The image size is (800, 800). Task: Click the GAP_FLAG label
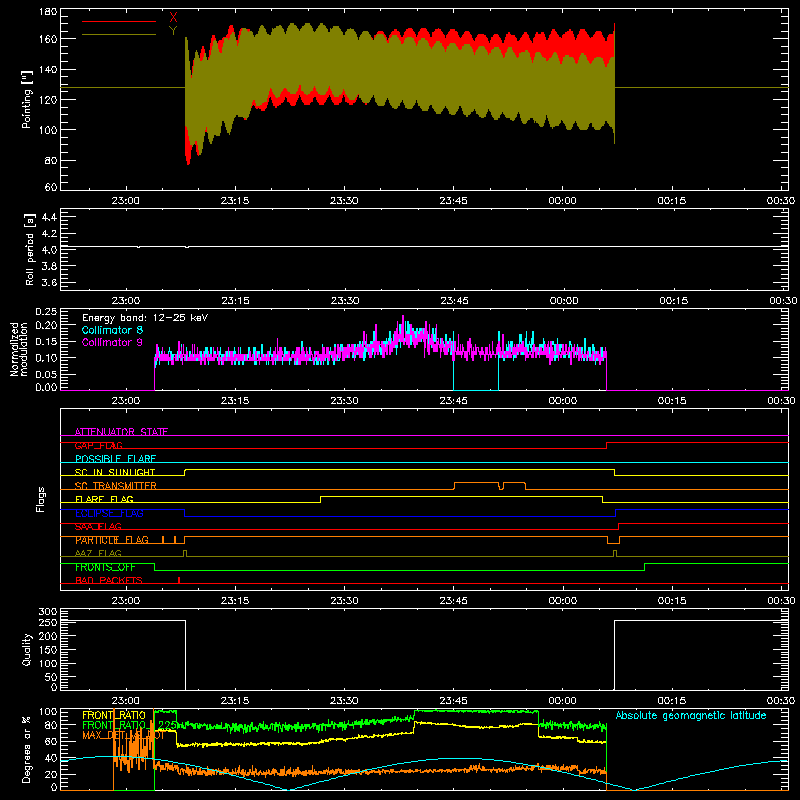click(98, 445)
